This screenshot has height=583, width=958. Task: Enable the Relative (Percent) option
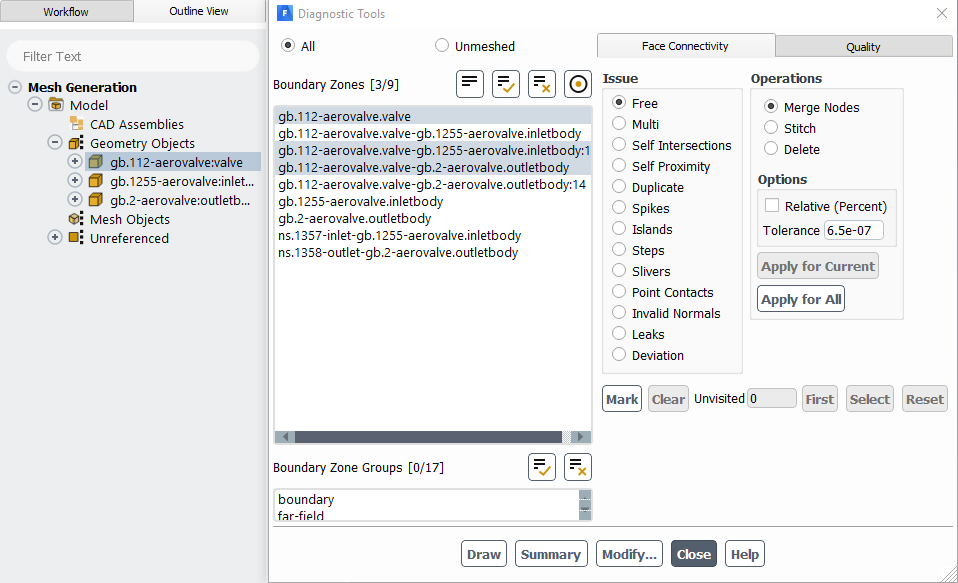tap(771, 205)
